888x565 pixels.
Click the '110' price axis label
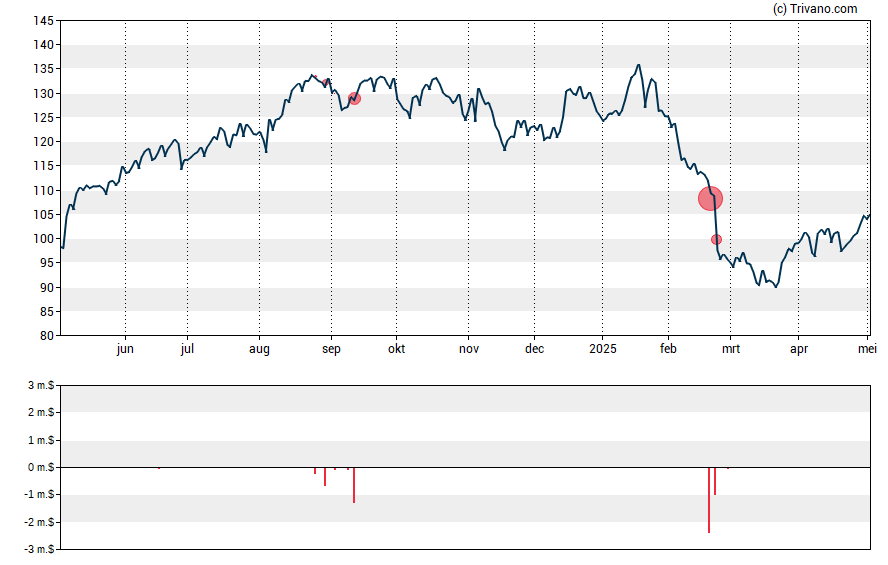click(x=44, y=190)
